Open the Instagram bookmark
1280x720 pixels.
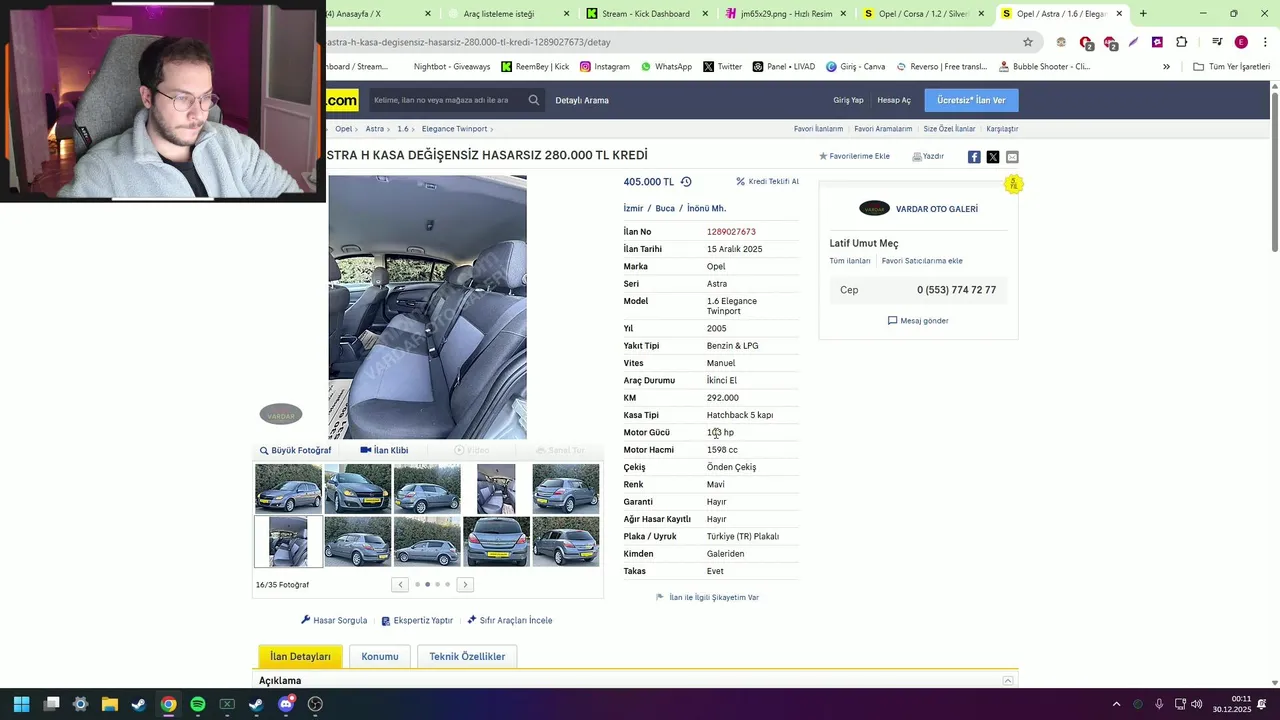[605, 67]
